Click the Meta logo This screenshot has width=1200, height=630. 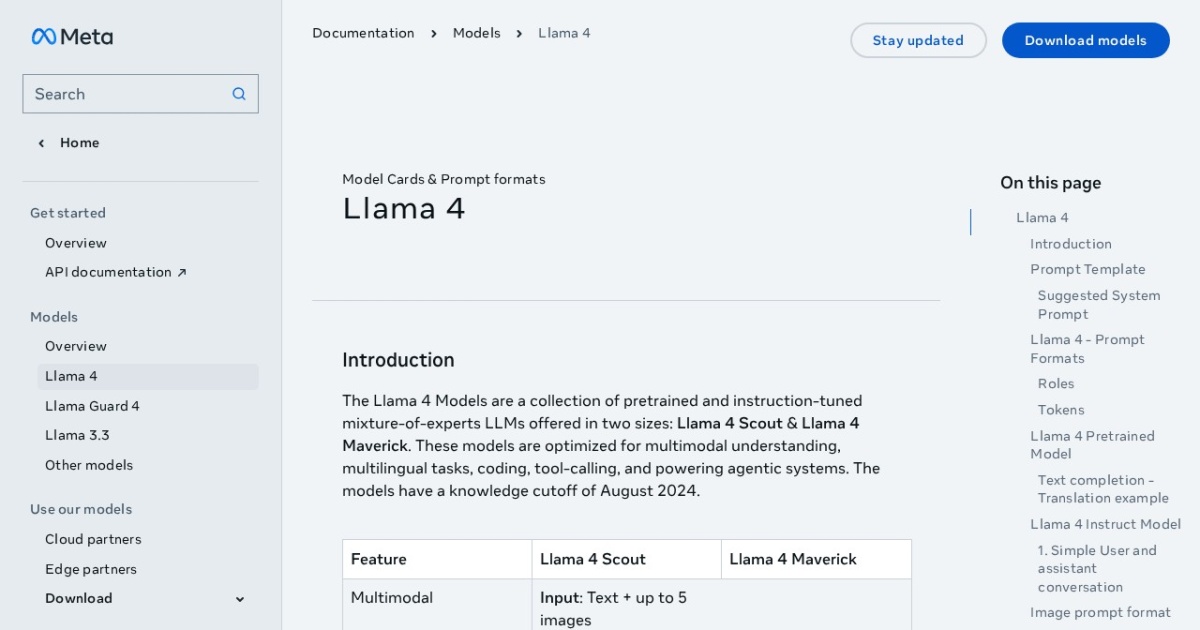point(71,36)
